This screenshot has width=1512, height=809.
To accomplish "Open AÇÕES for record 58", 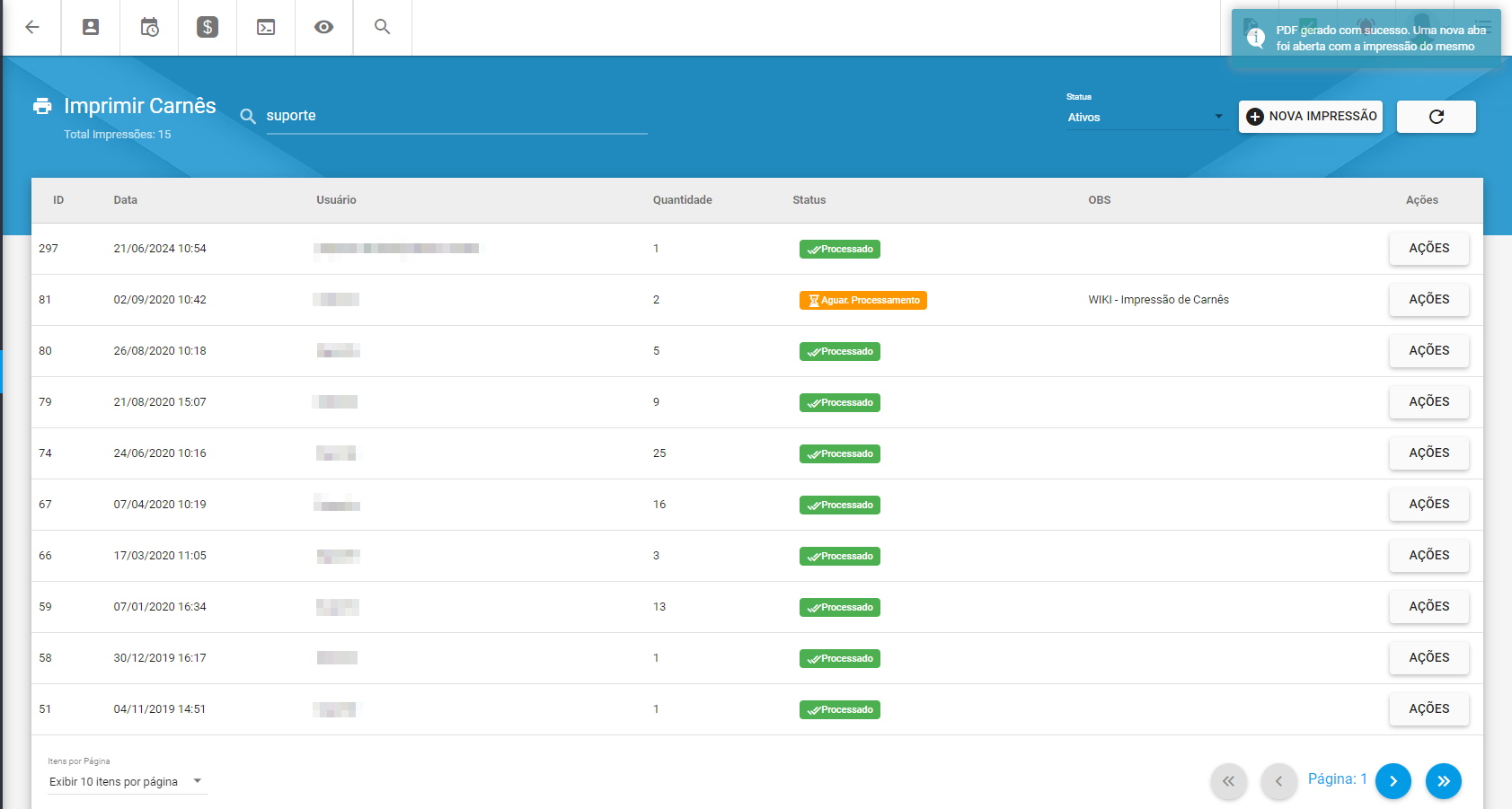I will coord(1429,658).
